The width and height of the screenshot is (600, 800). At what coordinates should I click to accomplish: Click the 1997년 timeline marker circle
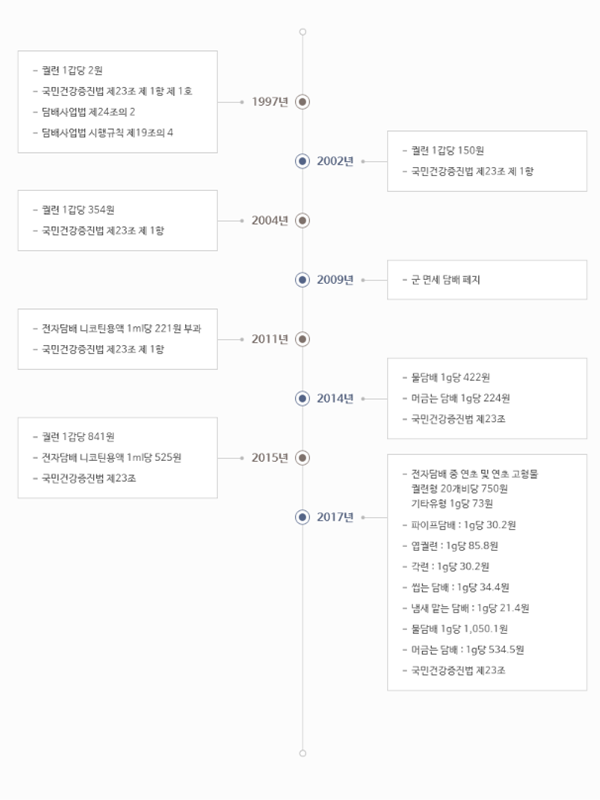pos(303,102)
